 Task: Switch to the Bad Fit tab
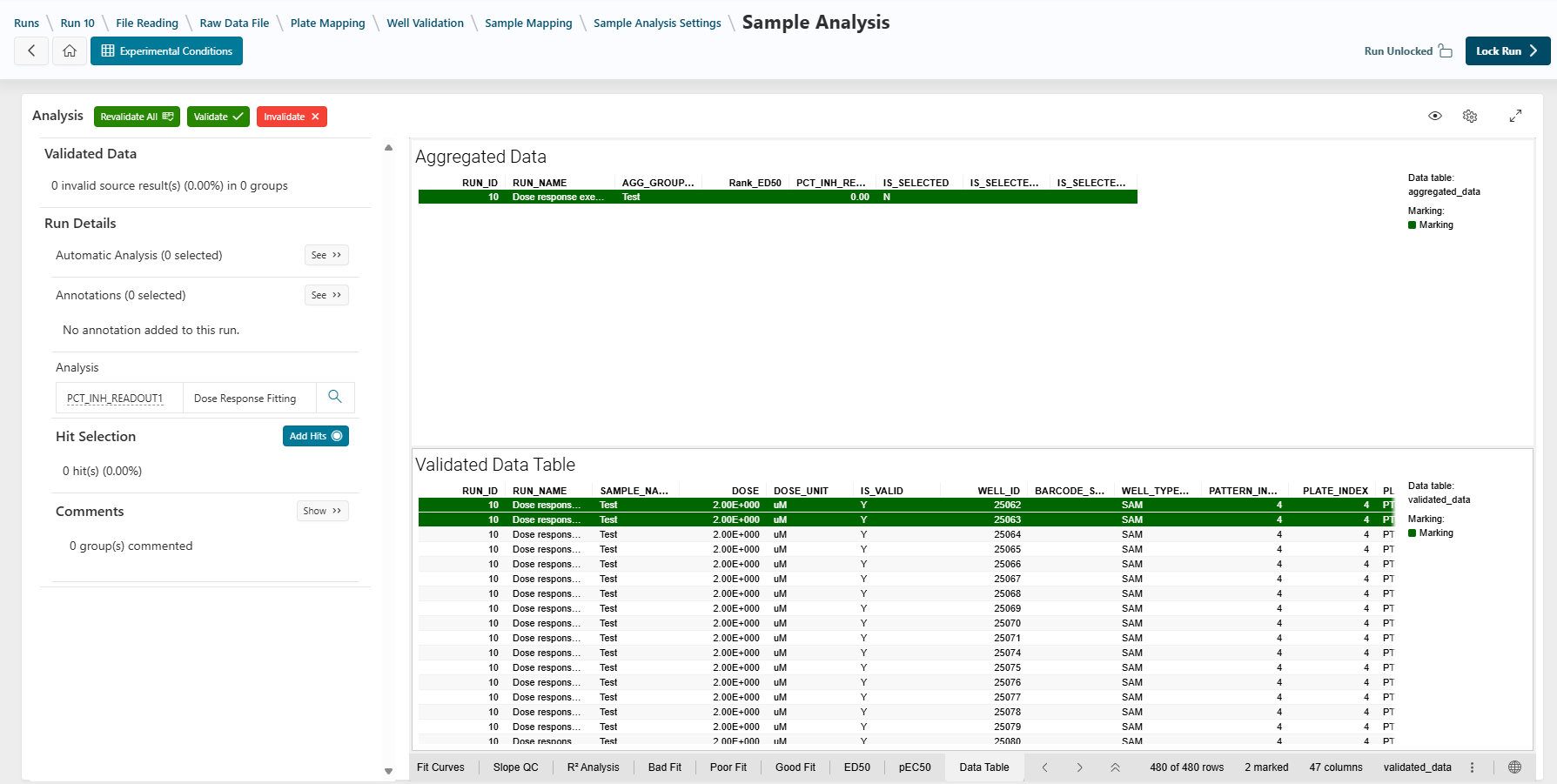665,767
